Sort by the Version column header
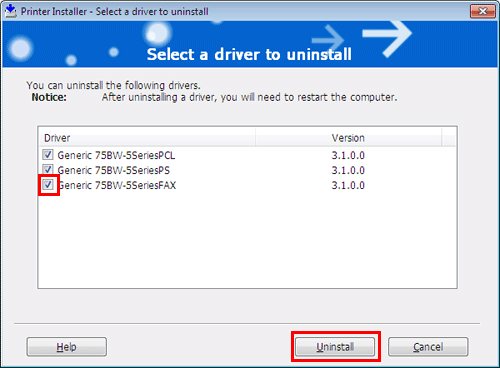 point(348,138)
